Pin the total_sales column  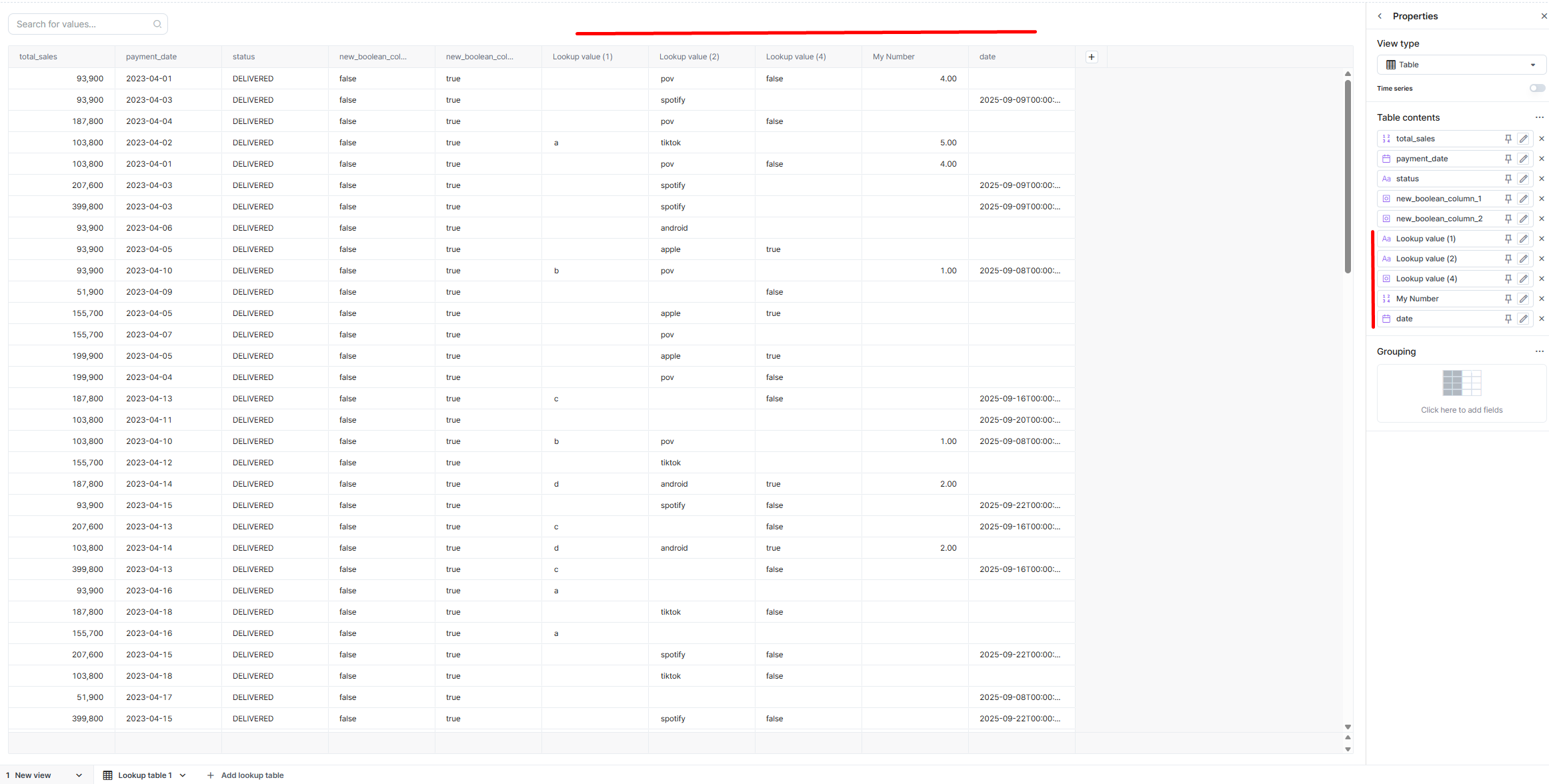[1508, 139]
